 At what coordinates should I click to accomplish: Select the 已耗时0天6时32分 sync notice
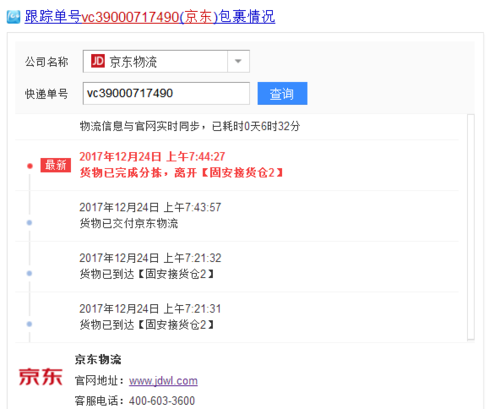coord(190,126)
